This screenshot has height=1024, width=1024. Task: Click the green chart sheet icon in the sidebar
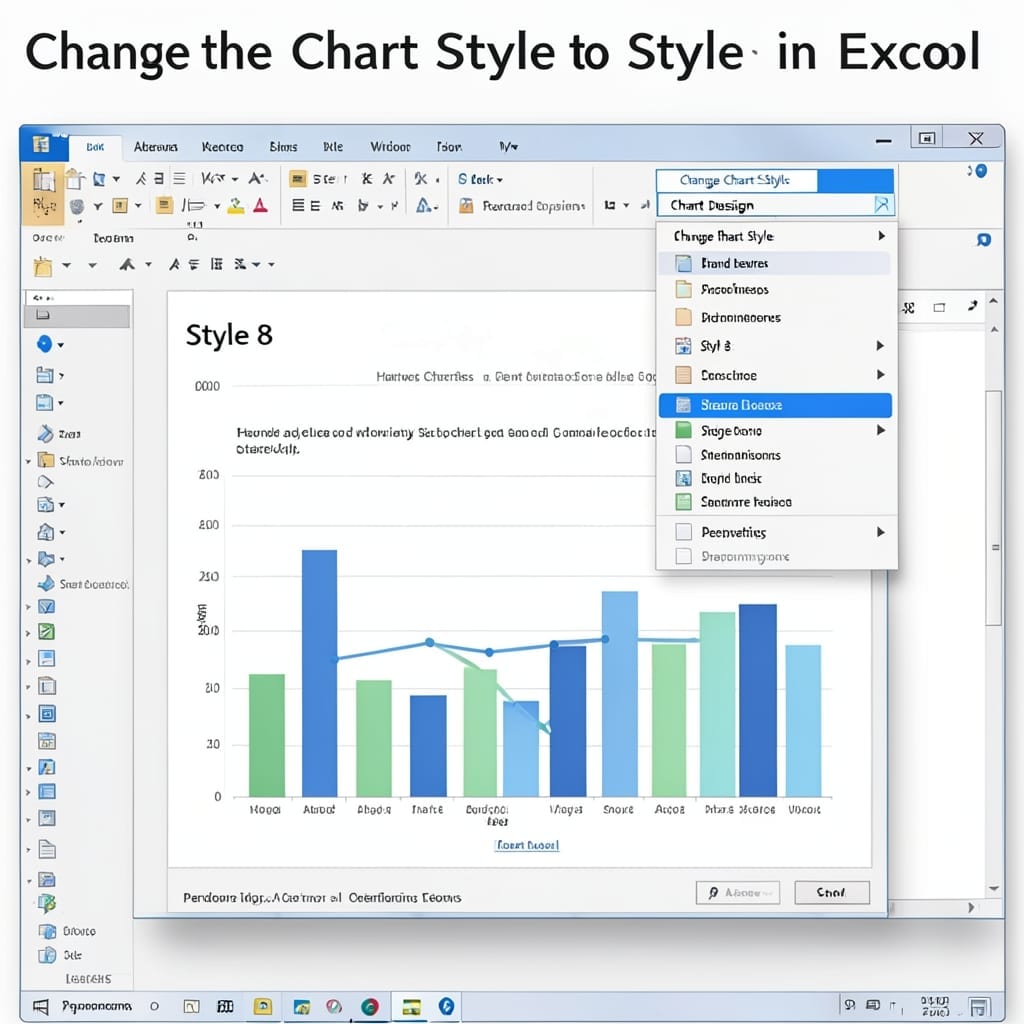pos(46,632)
